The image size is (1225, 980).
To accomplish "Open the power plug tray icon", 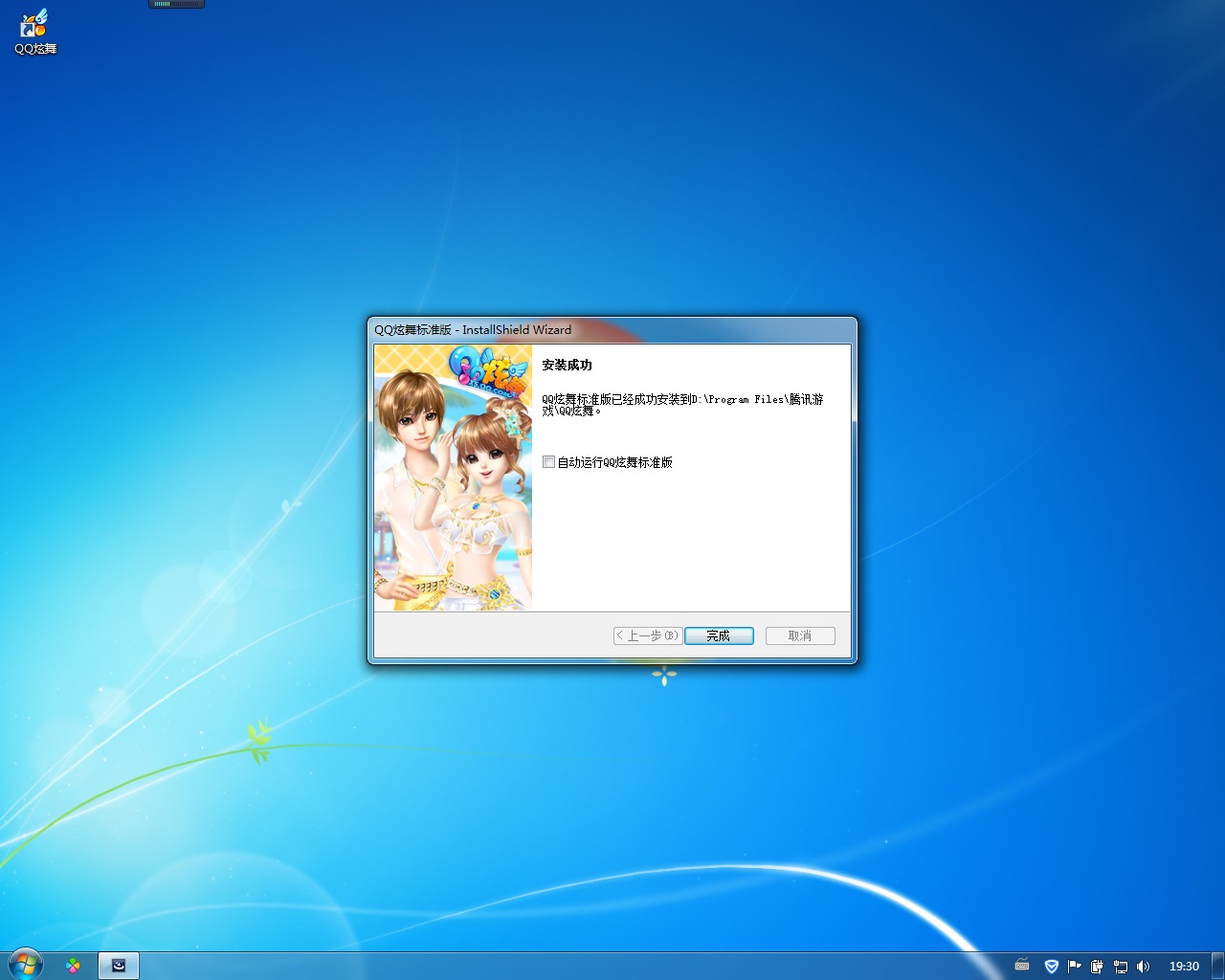I will [1097, 966].
